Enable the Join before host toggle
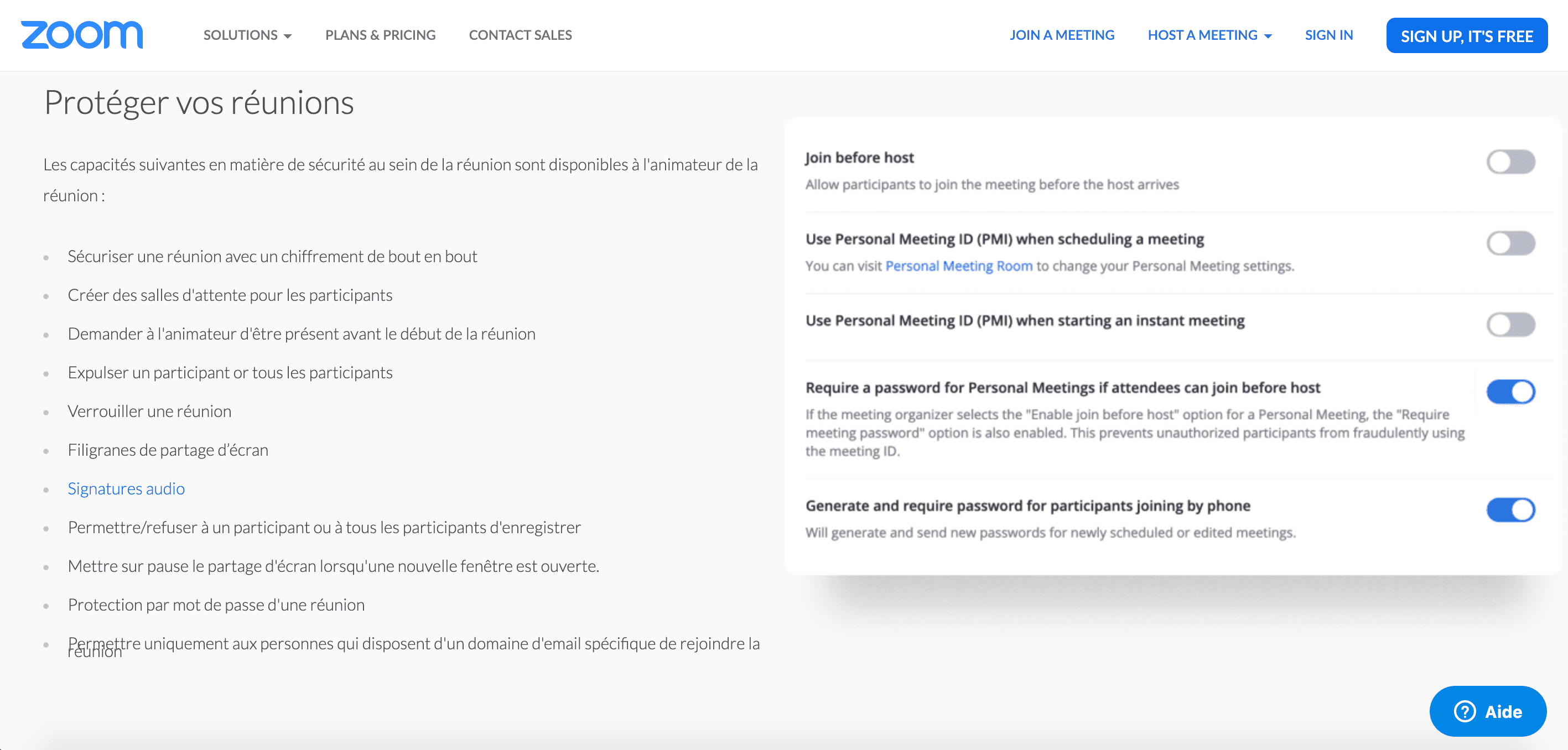The width and height of the screenshot is (1568, 750). pyautogui.click(x=1510, y=162)
